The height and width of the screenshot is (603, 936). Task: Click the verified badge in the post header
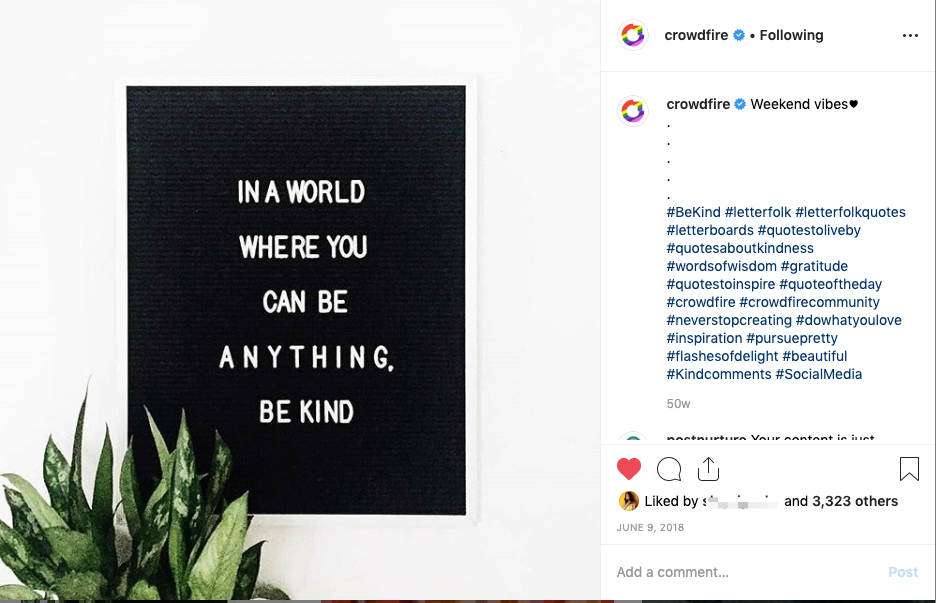tap(739, 35)
